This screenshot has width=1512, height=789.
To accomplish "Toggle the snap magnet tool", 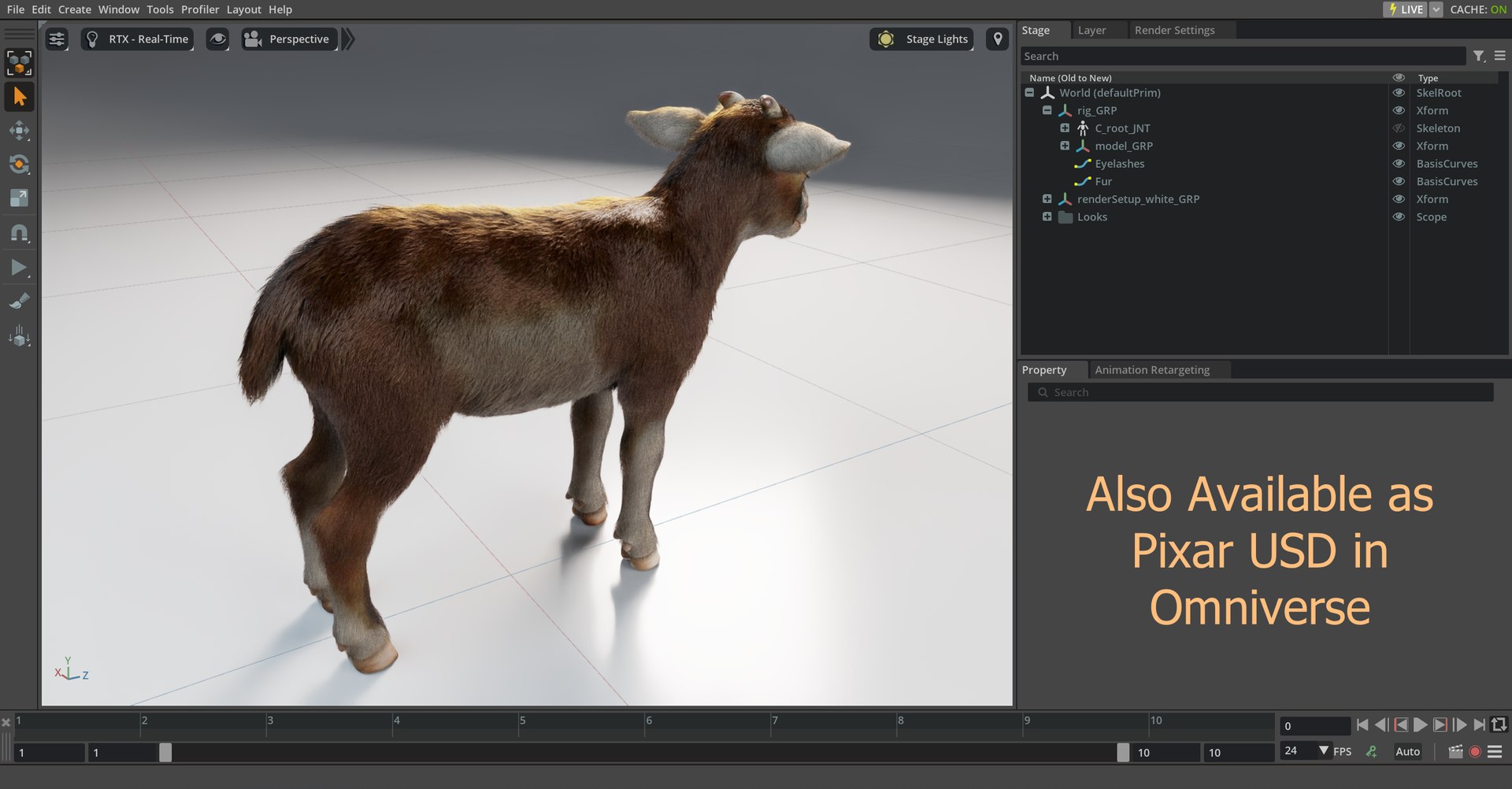I will (x=19, y=233).
